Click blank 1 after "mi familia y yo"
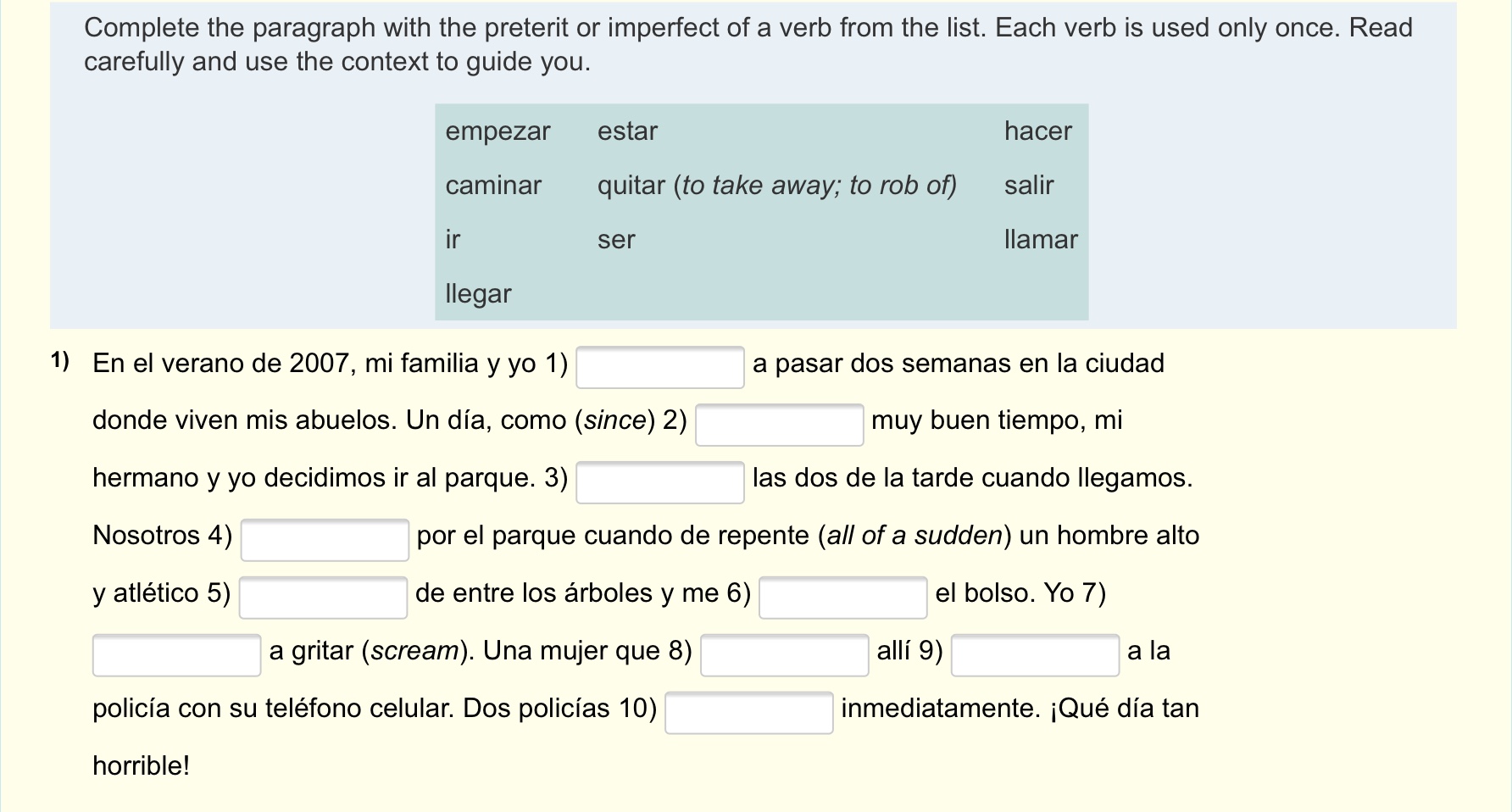Image resolution: width=1512 pixels, height=812 pixels. pyautogui.click(x=659, y=367)
